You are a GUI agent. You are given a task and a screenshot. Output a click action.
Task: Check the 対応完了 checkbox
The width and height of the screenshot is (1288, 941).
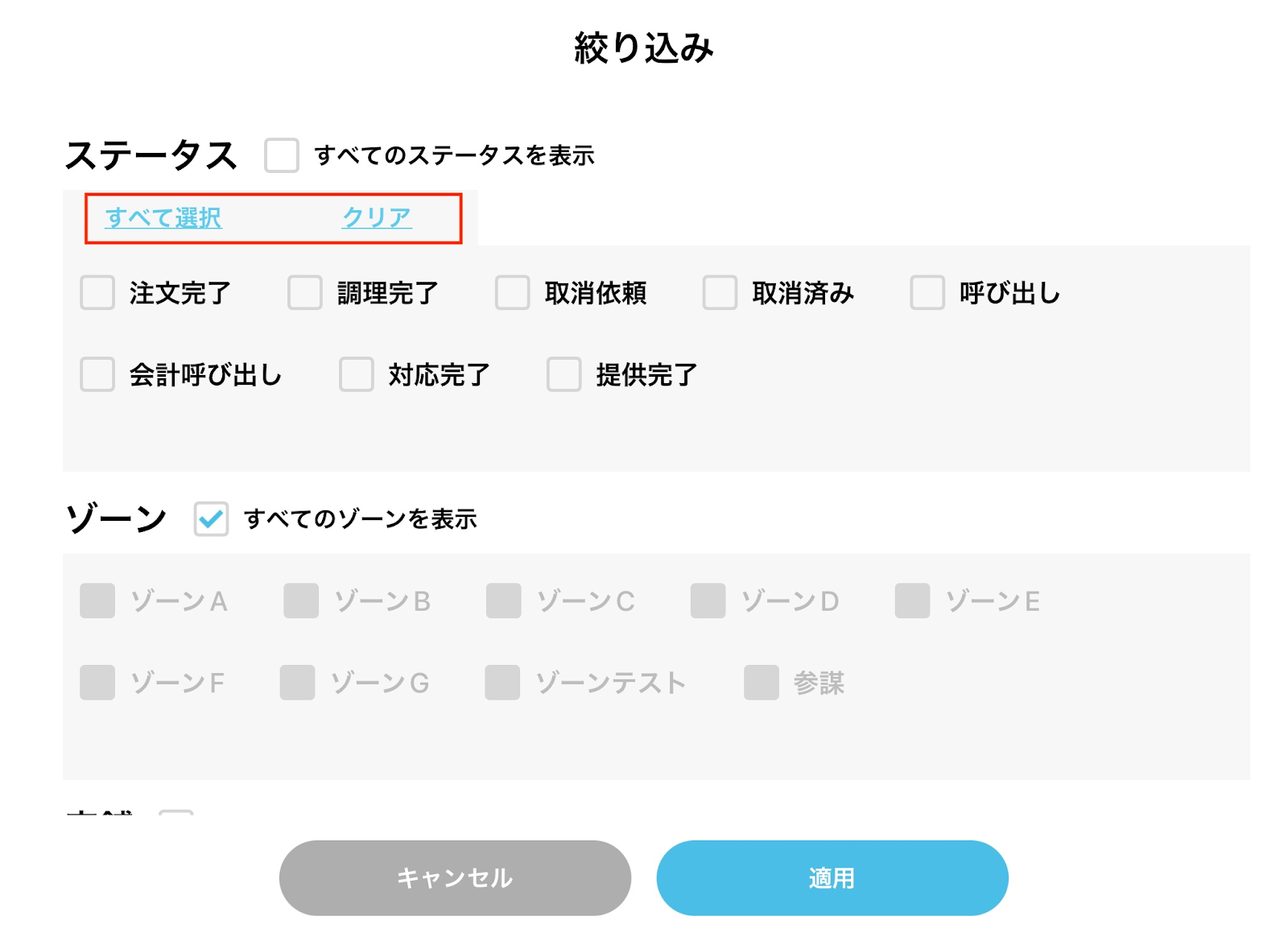[x=357, y=374]
